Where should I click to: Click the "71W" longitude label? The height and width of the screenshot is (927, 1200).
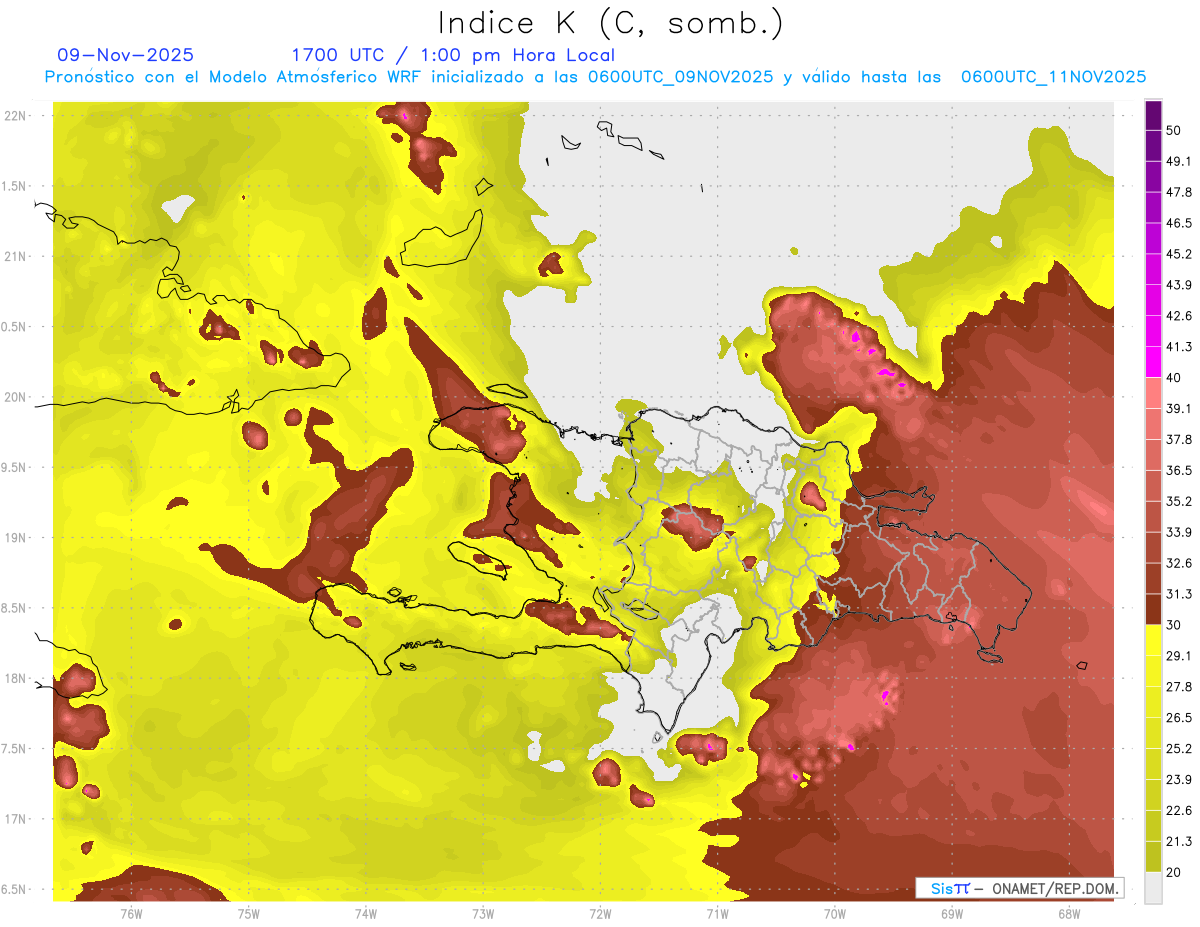tap(717, 913)
